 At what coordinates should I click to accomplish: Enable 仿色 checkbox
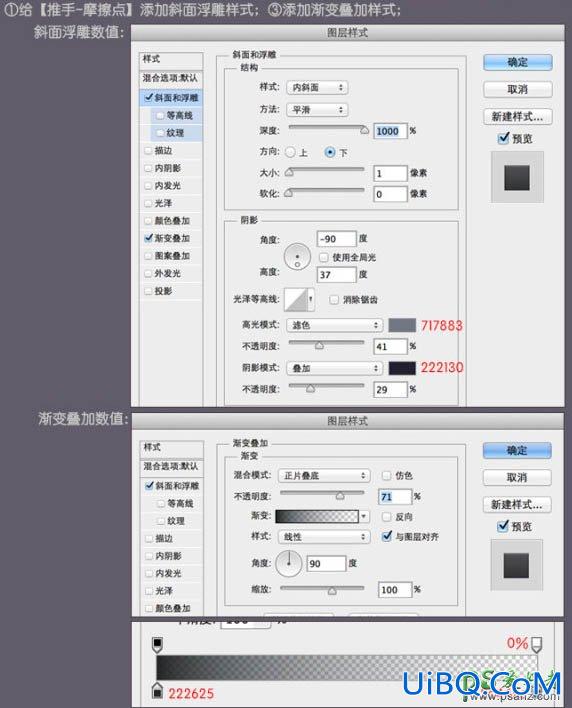(x=386, y=475)
